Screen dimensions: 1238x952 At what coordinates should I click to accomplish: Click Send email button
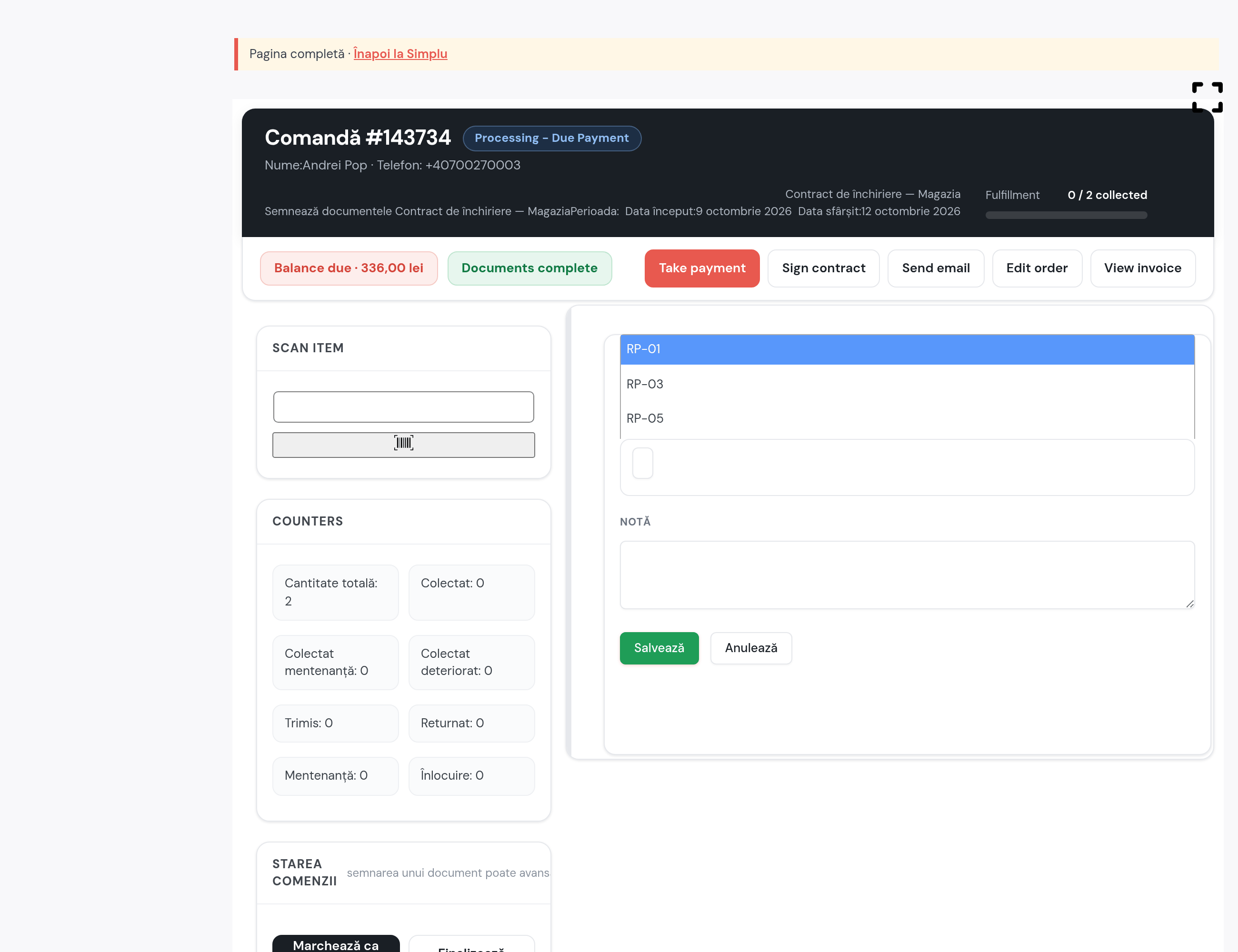pyautogui.click(x=935, y=268)
